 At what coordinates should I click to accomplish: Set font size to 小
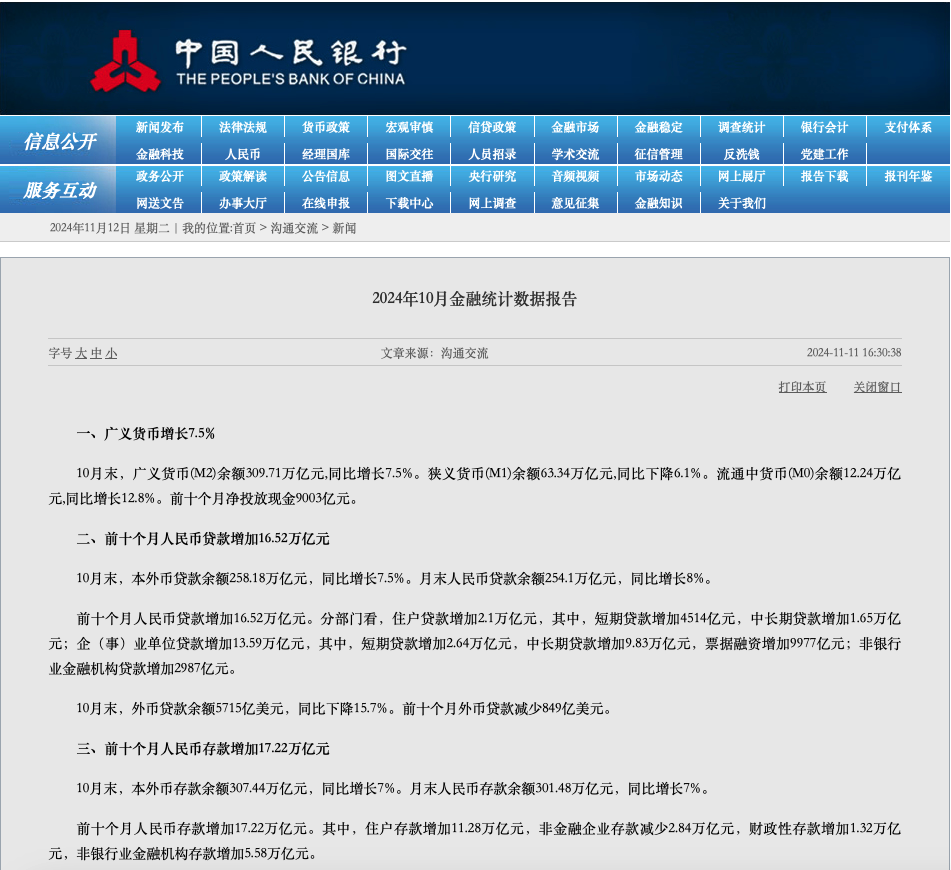[111, 353]
